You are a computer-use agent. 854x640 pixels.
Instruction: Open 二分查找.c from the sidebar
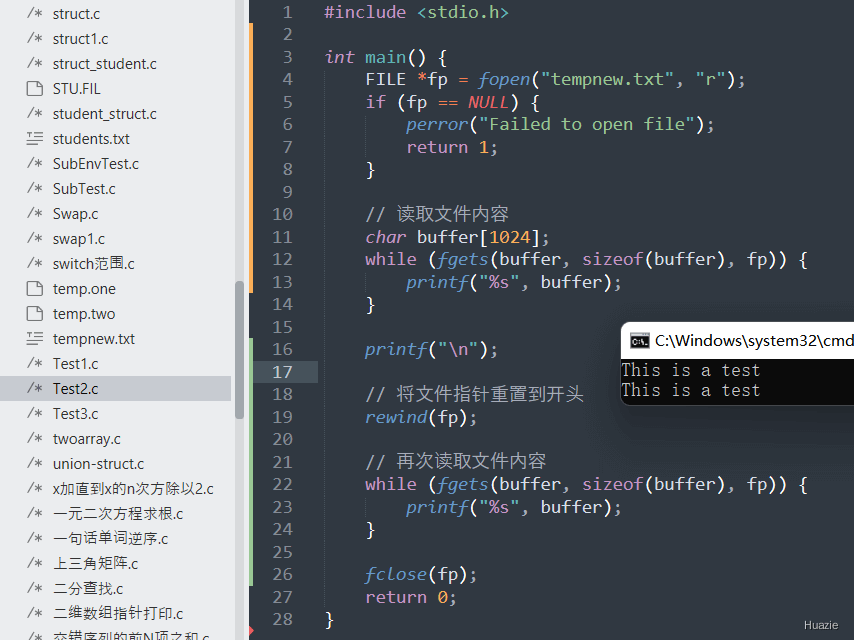point(88,589)
